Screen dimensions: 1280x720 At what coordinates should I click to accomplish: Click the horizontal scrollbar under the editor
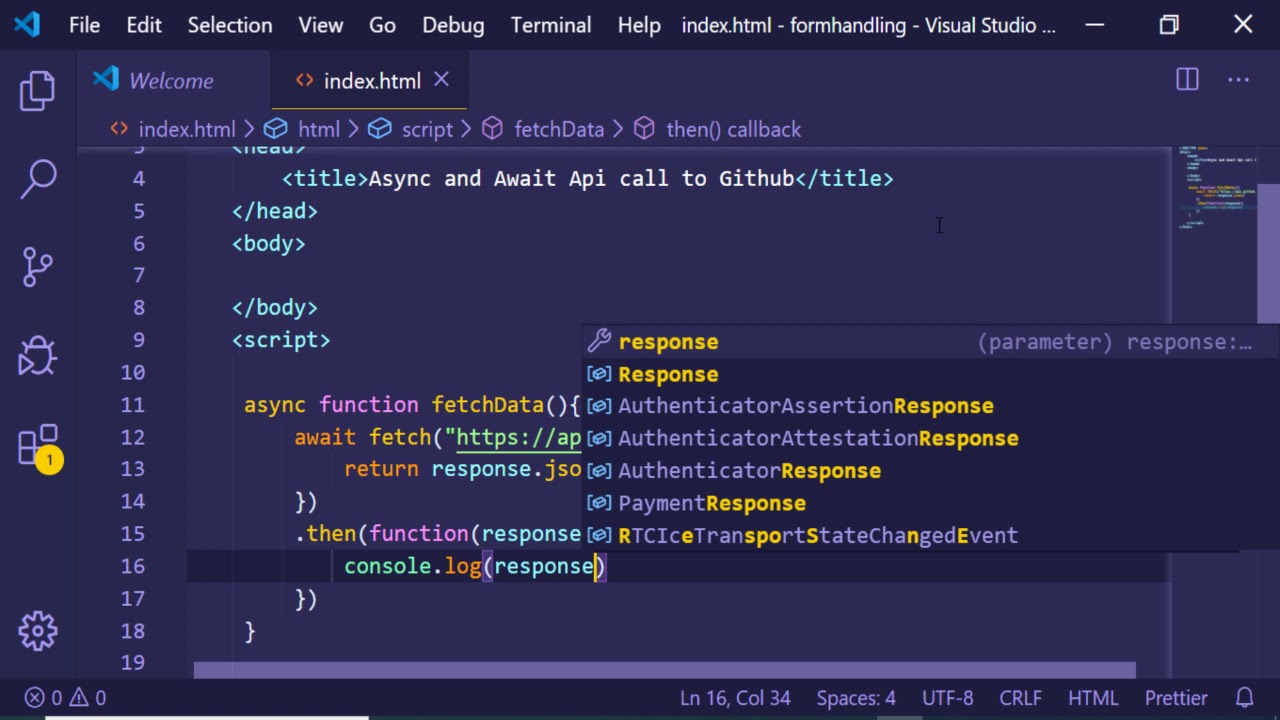tap(664, 670)
